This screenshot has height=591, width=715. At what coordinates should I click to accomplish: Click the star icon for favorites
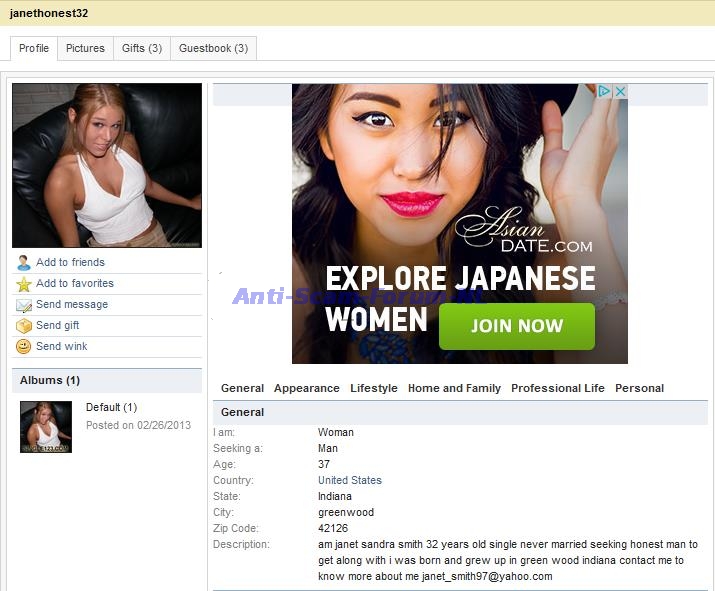coord(24,284)
